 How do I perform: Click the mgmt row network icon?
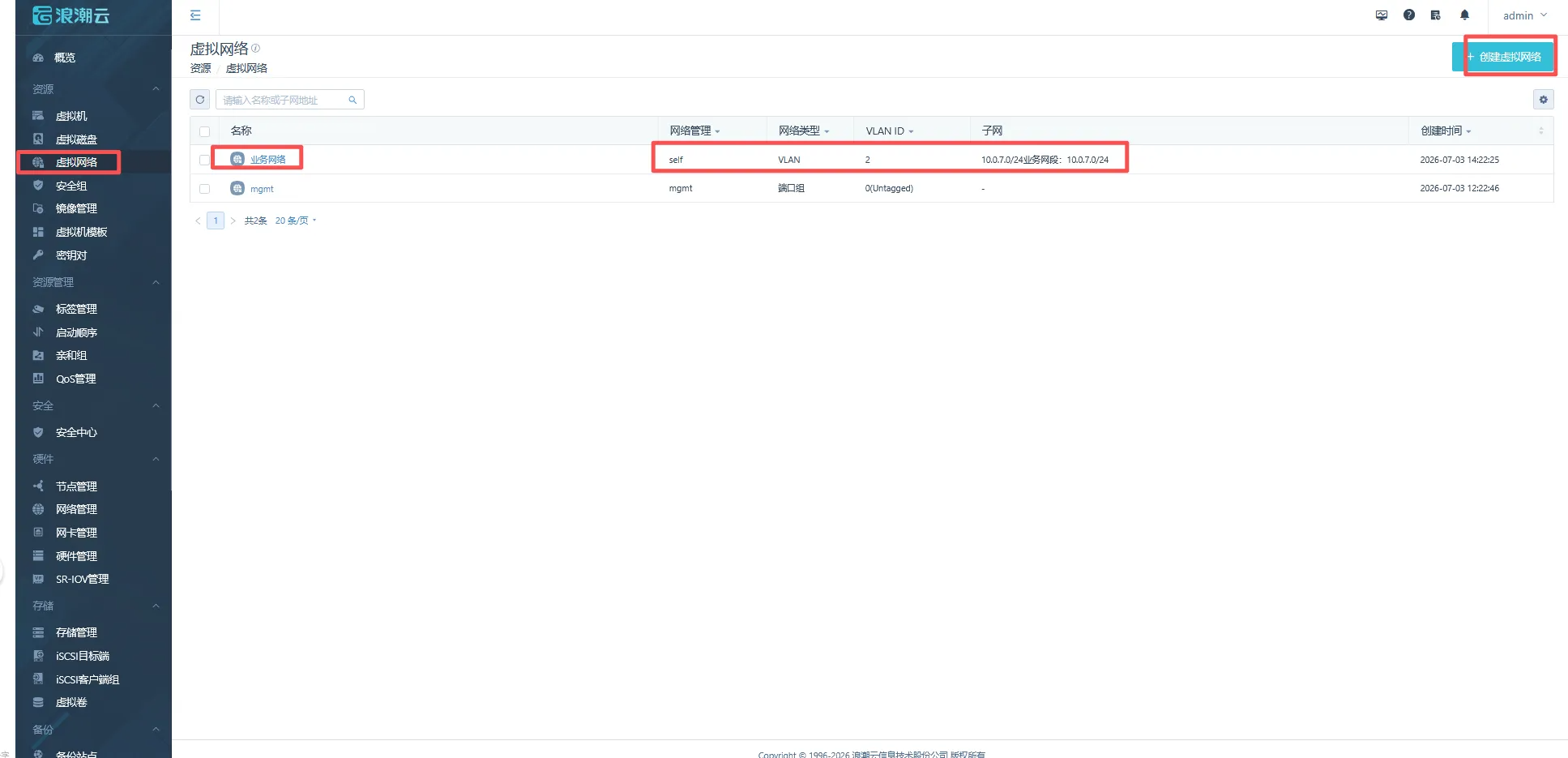pyautogui.click(x=237, y=188)
